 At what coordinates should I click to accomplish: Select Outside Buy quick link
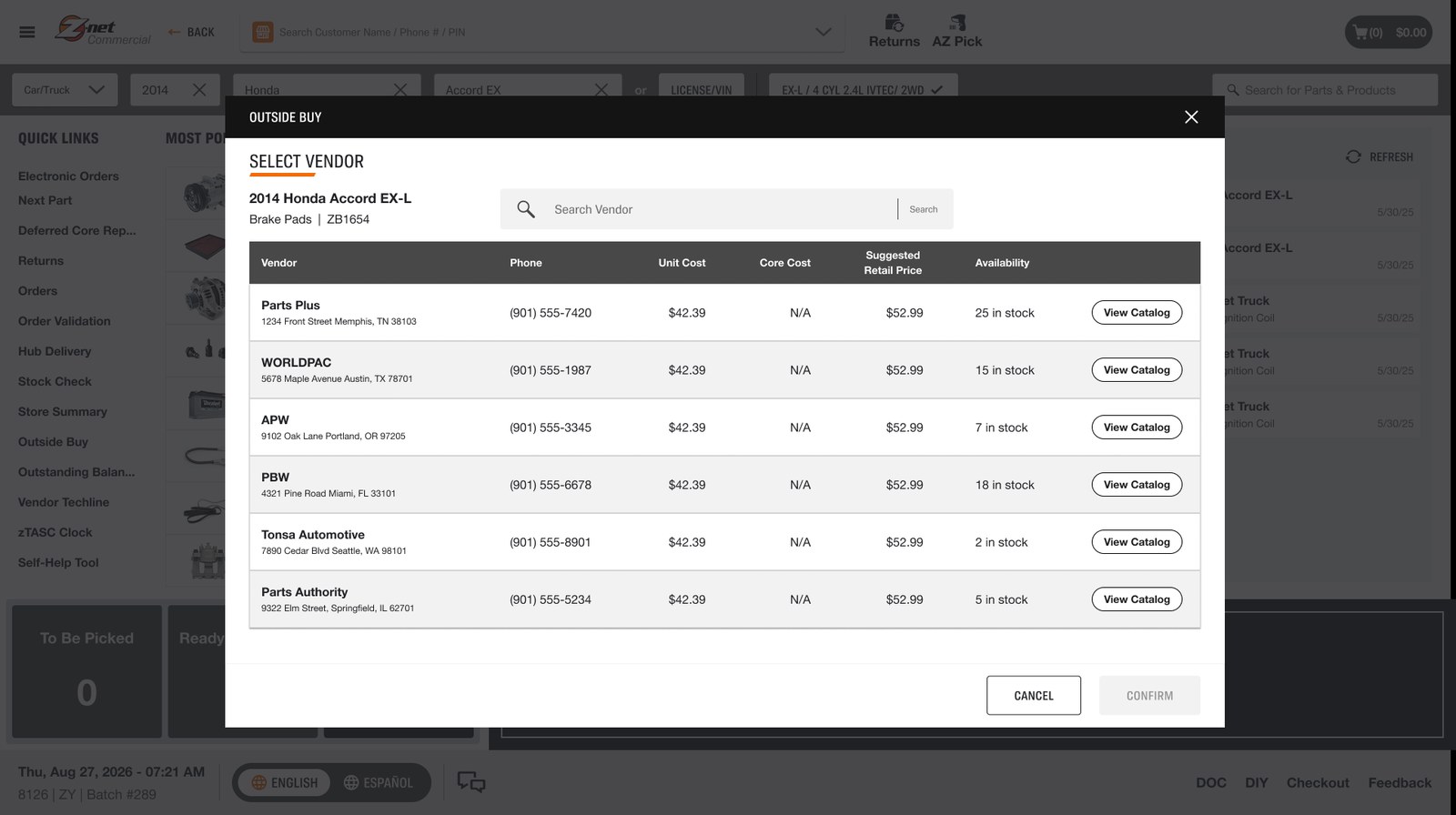coord(53,442)
